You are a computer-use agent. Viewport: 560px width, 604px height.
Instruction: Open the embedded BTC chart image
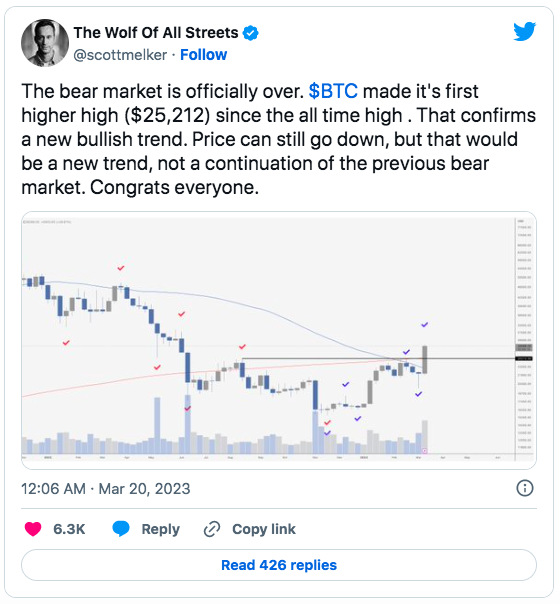[x=279, y=340]
